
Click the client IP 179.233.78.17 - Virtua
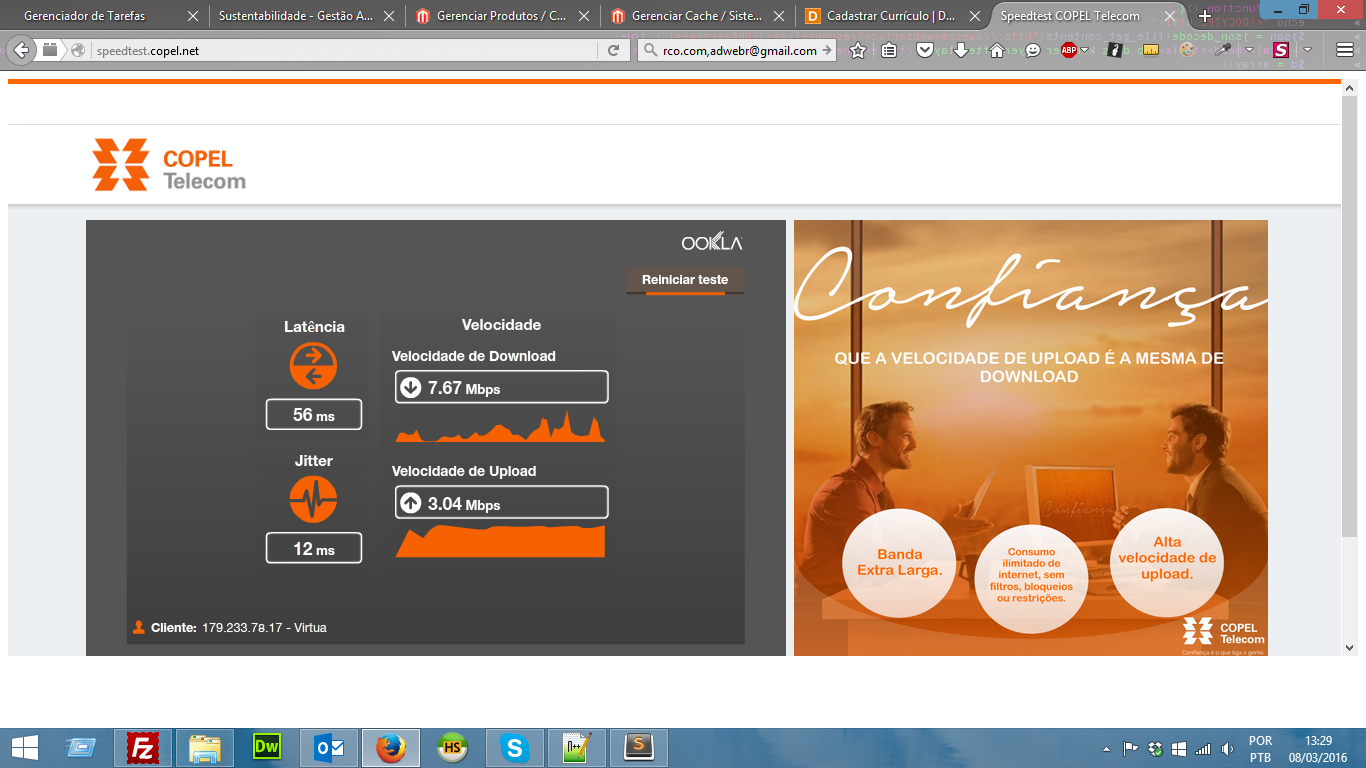264,628
